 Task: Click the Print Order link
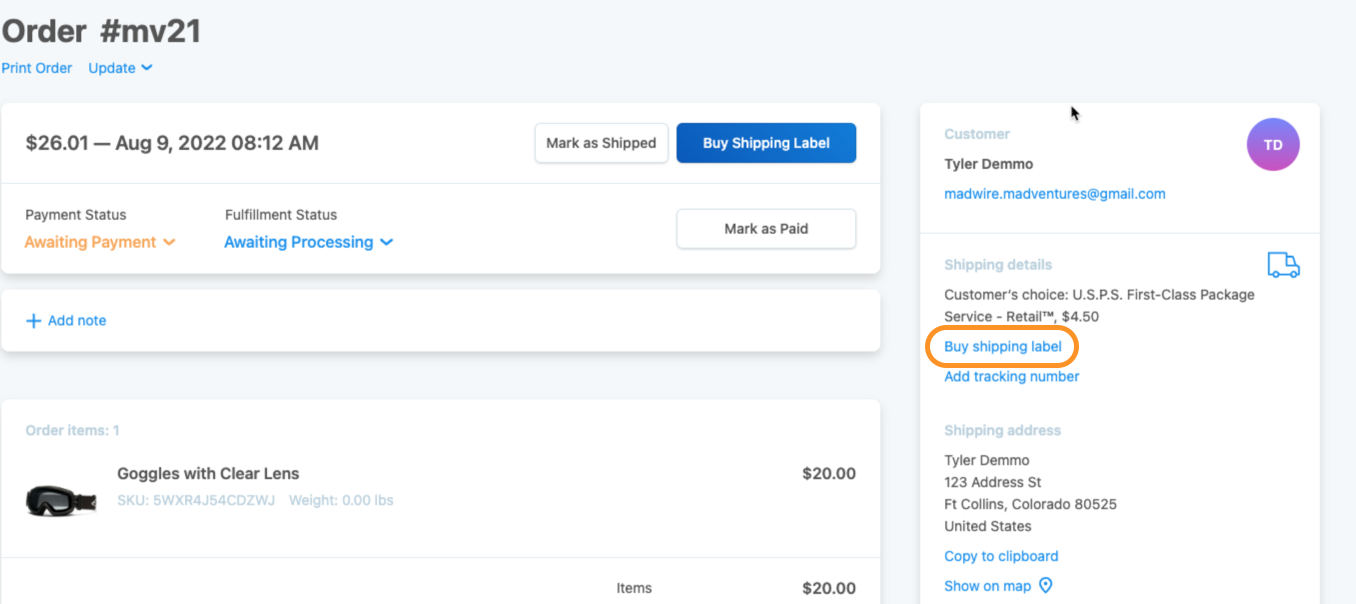pos(37,68)
